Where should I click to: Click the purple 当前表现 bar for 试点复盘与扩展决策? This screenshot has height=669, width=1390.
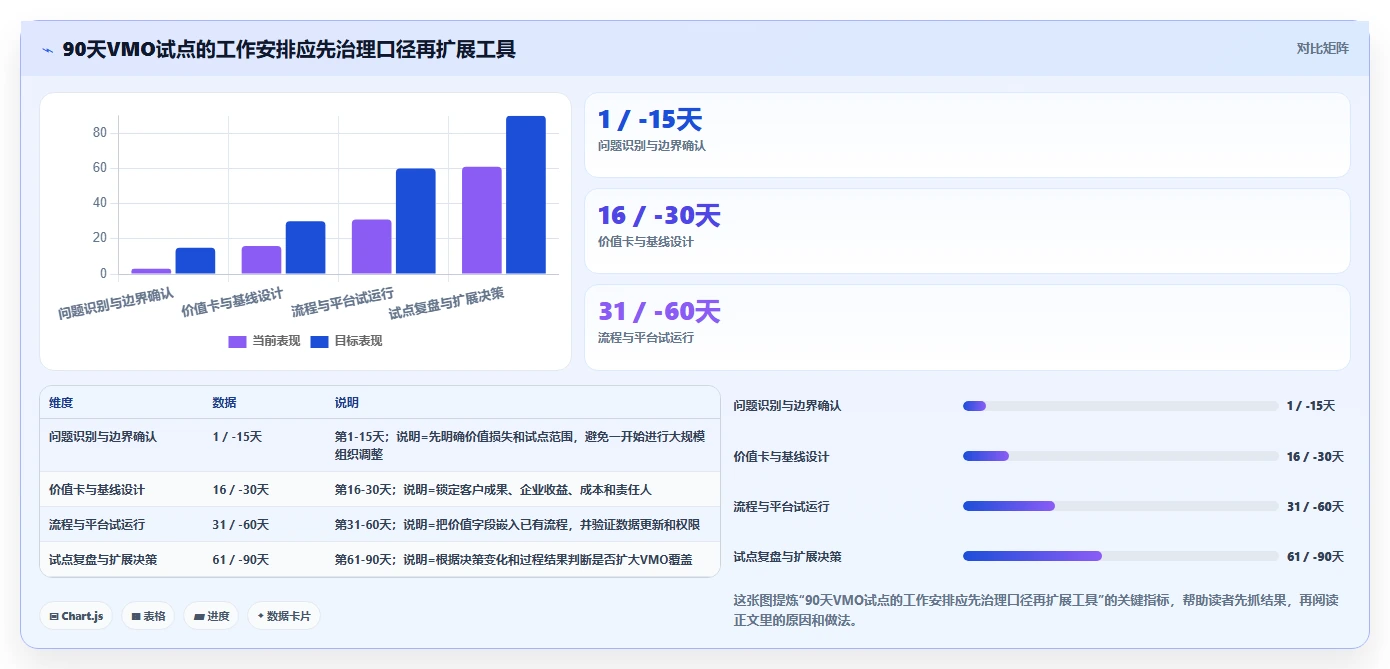coord(481,220)
